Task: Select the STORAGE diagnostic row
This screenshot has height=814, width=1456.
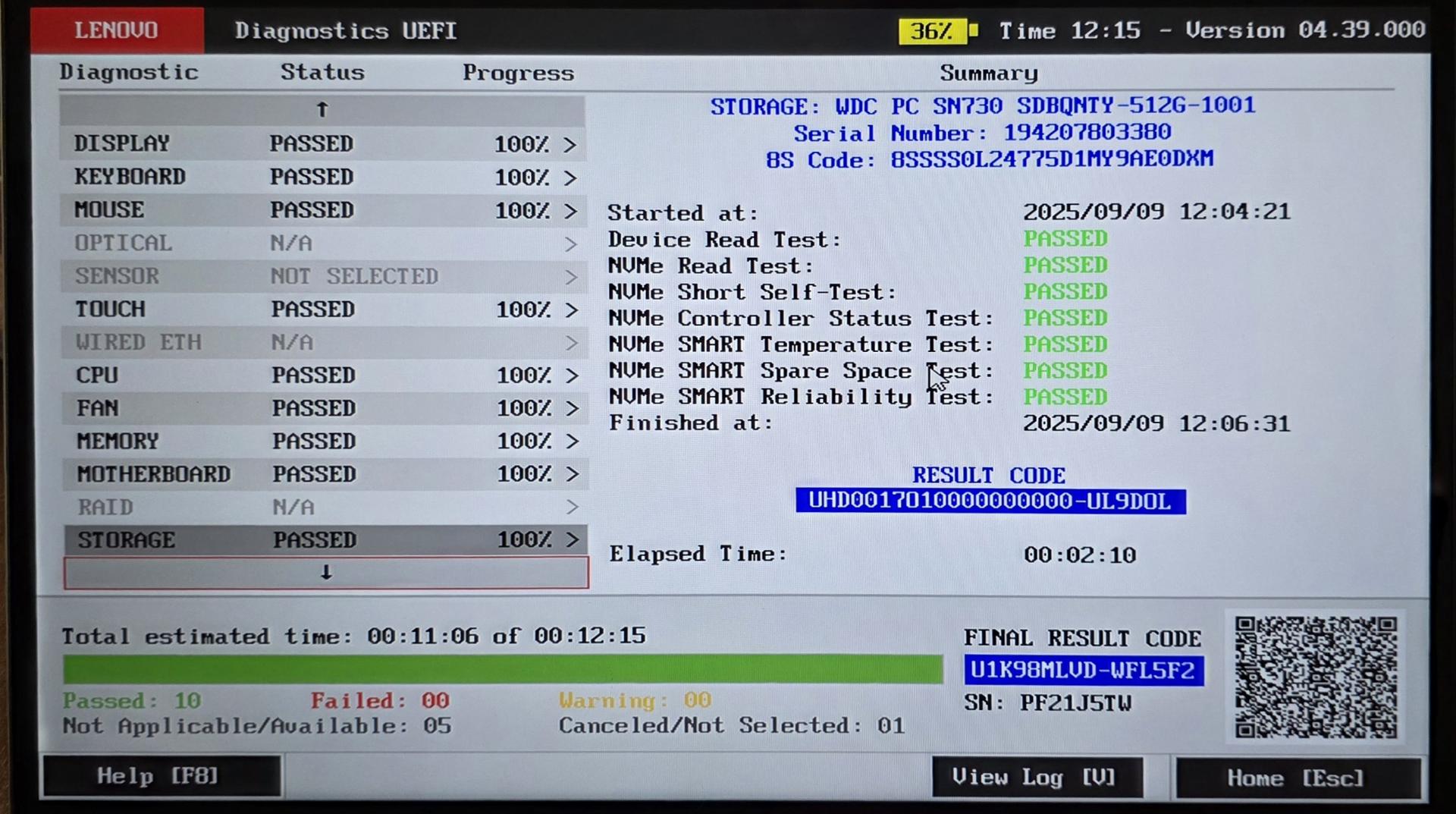Action: coord(325,539)
